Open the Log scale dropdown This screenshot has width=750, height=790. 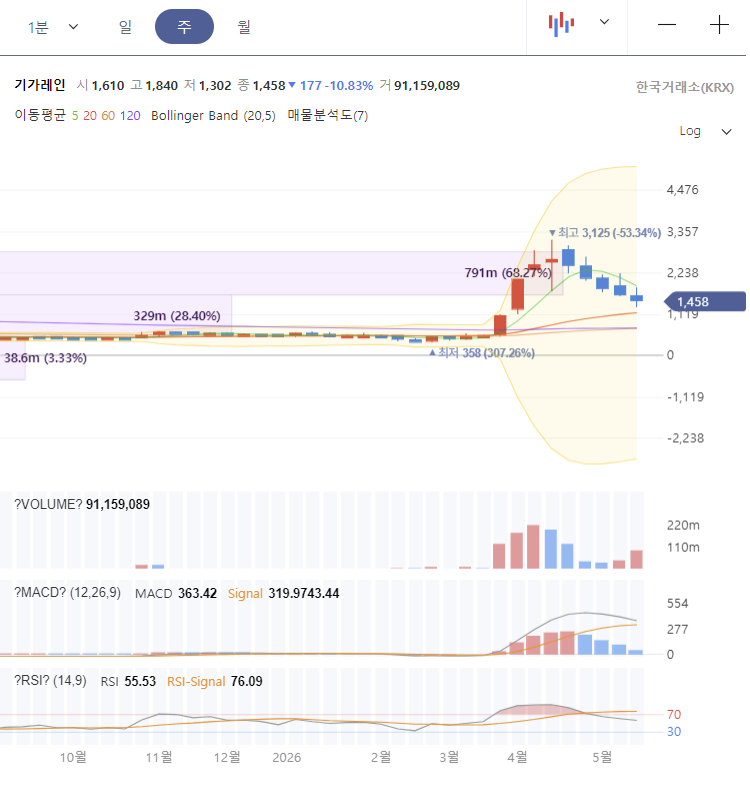(705, 131)
